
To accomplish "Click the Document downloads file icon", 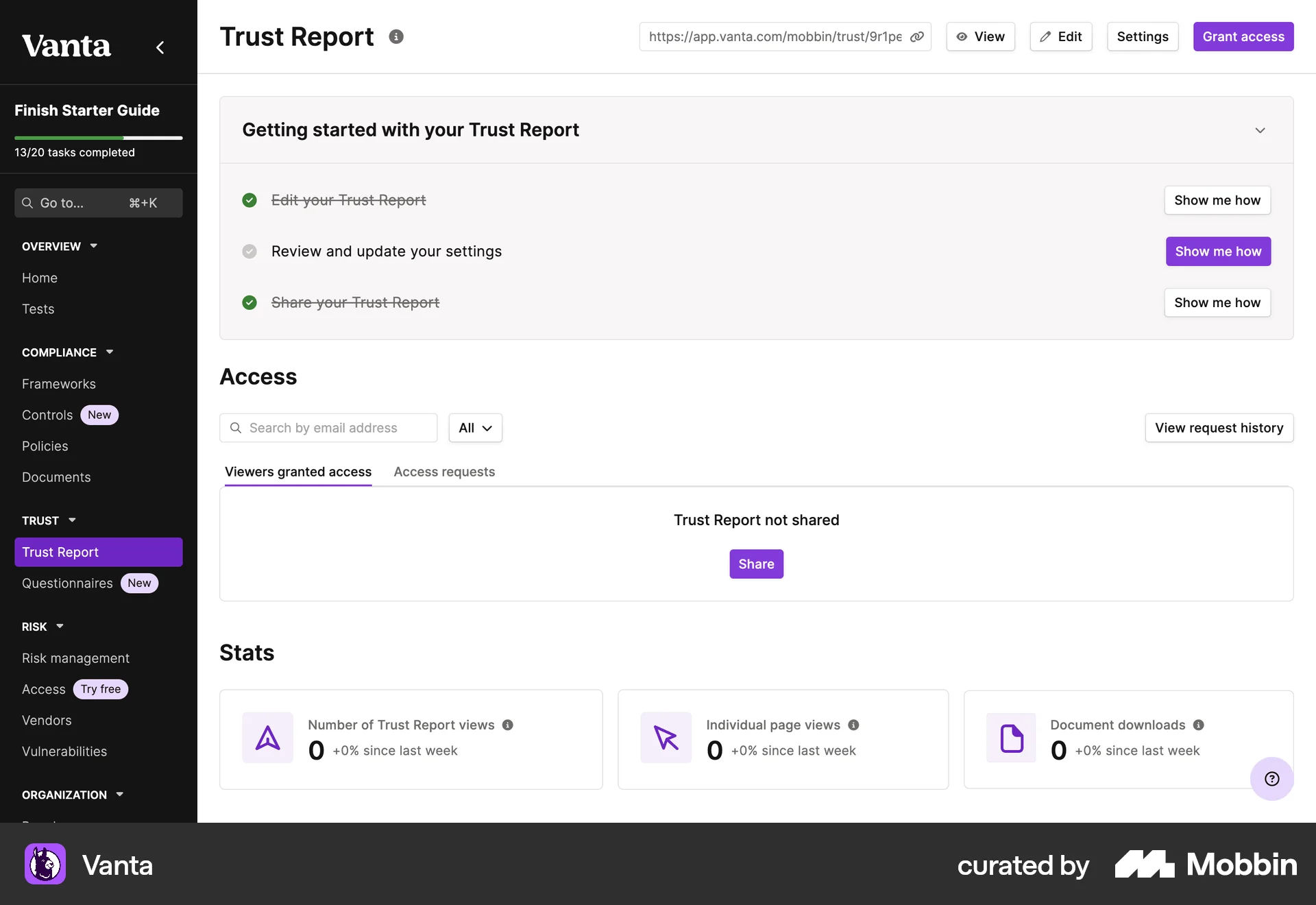I will [1011, 738].
